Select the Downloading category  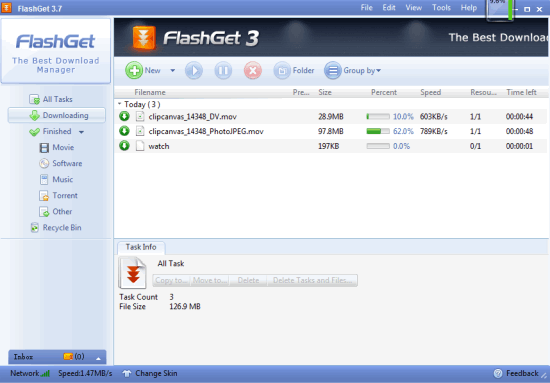57,115
